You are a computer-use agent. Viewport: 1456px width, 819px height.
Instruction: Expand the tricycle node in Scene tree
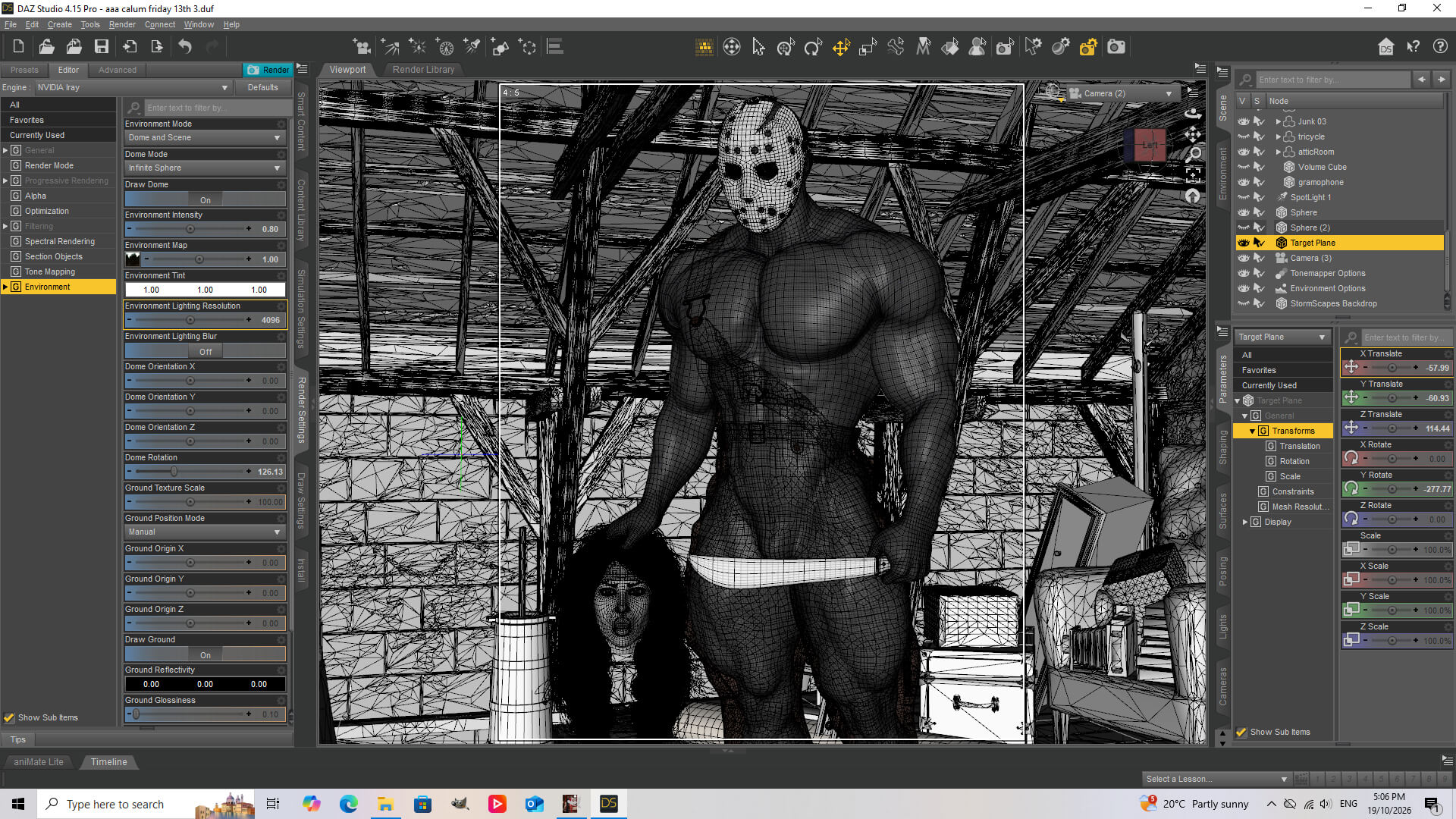[x=1279, y=136]
